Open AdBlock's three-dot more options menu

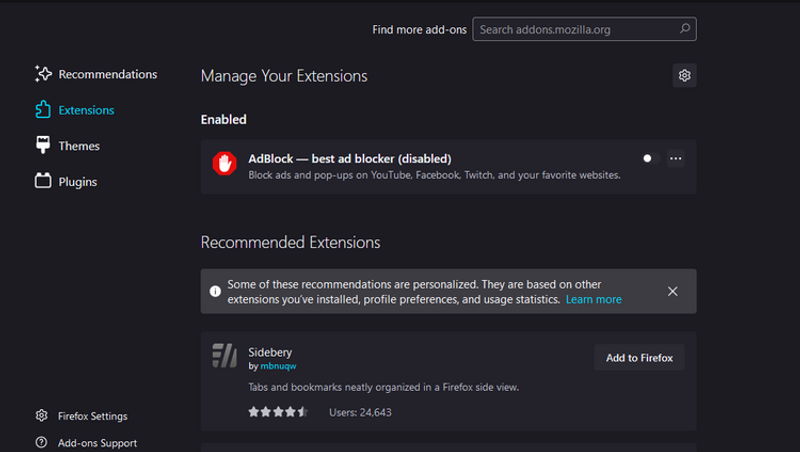click(675, 158)
